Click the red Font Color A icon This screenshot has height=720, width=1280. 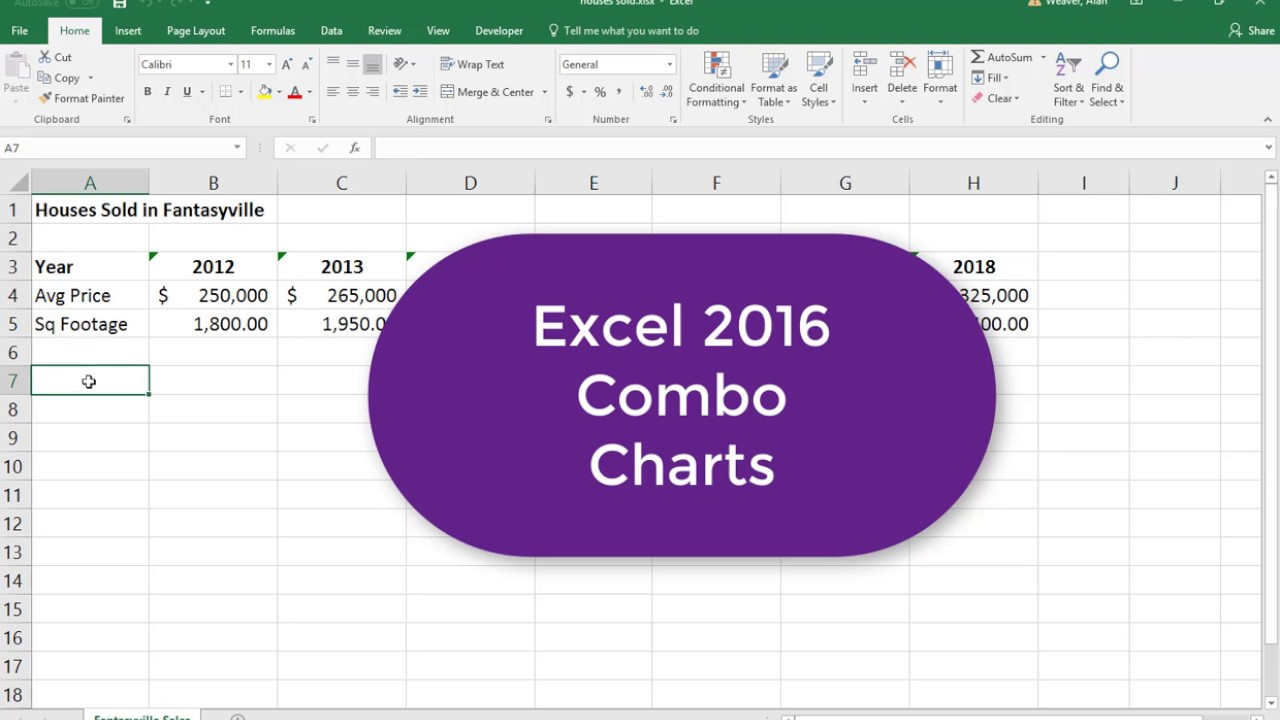click(295, 92)
